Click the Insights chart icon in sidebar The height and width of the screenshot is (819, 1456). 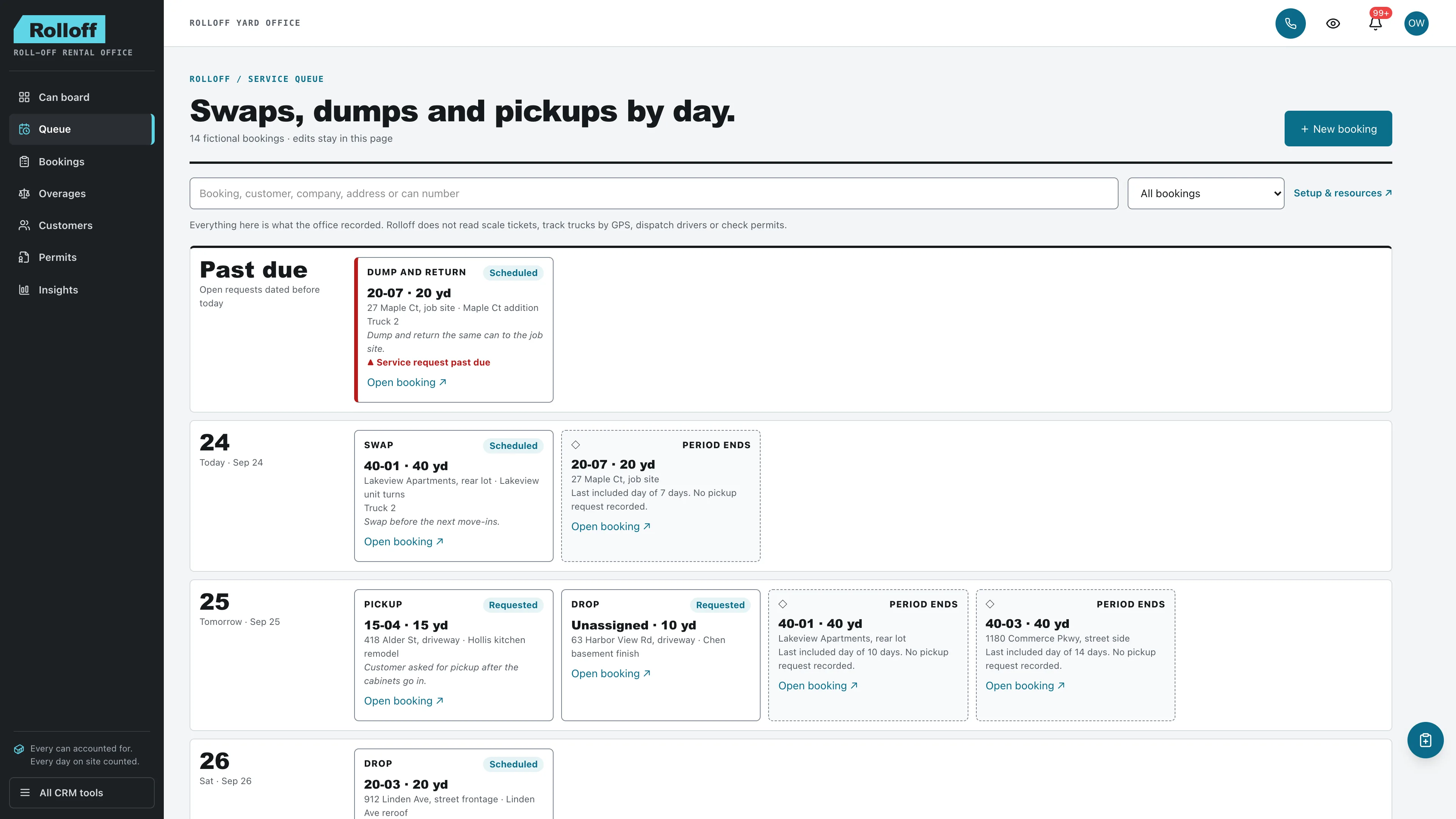pos(24,290)
